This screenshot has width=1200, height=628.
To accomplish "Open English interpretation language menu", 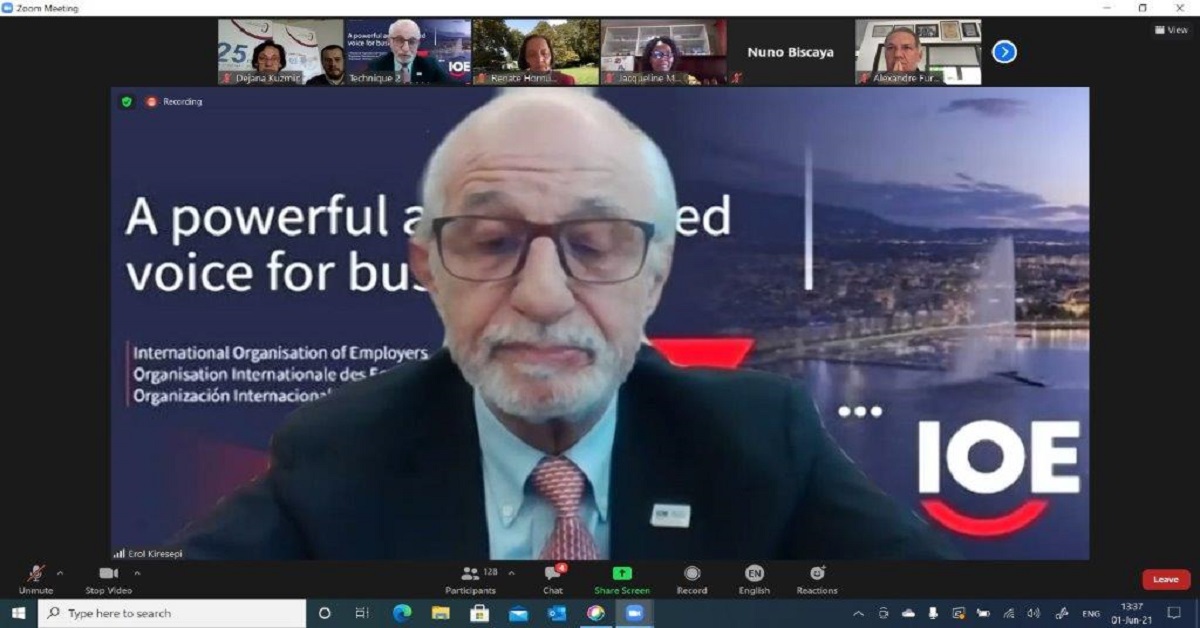I will (x=754, y=579).
